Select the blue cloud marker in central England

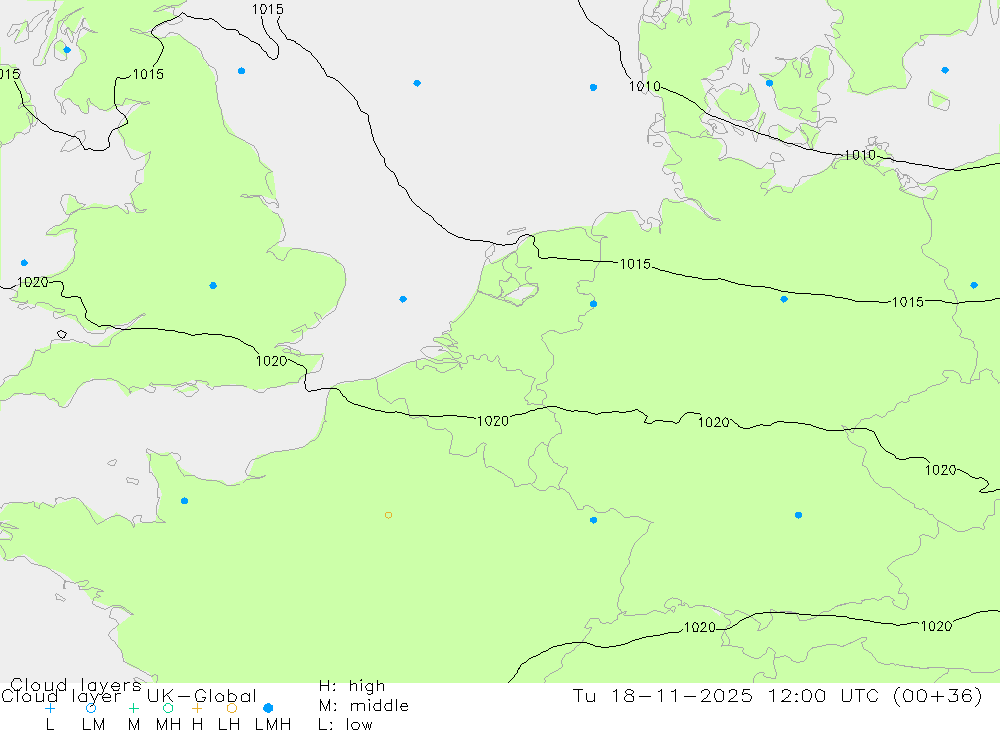point(213,286)
